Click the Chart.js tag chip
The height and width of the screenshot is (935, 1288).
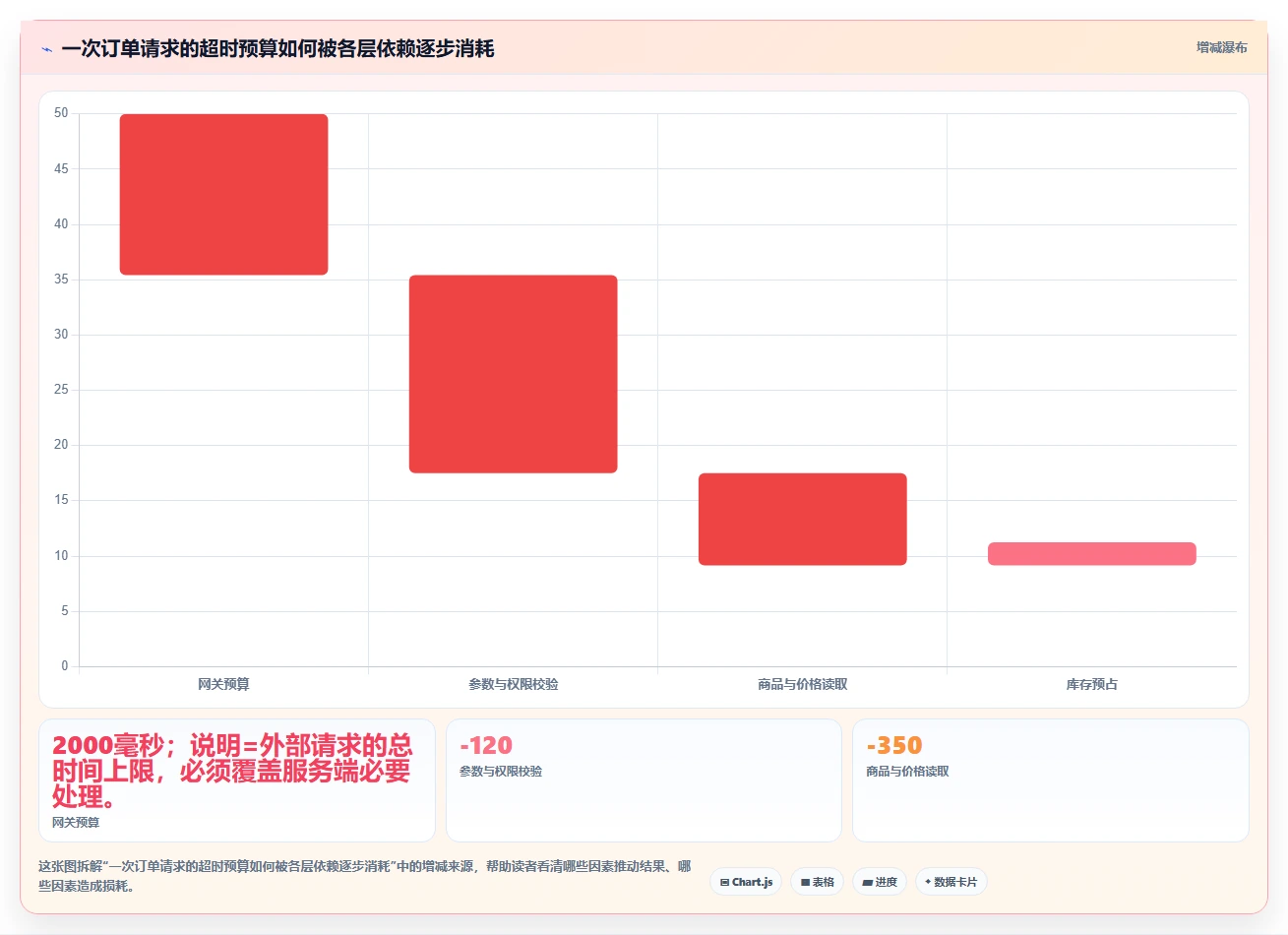click(746, 882)
